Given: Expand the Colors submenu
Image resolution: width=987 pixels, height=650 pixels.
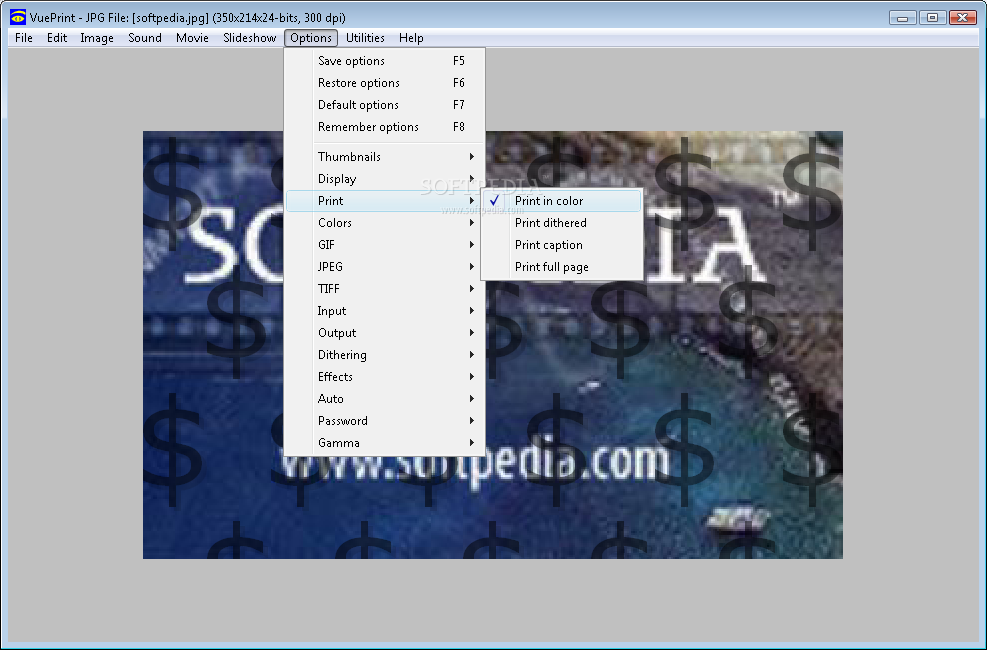Looking at the screenshot, I should click(x=385, y=223).
